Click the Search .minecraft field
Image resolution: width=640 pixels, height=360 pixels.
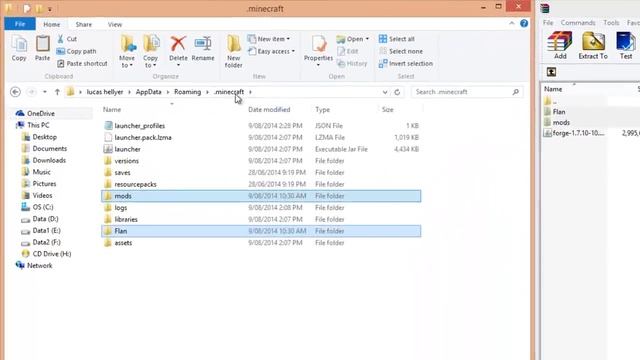pyautogui.click(x=467, y=92)
